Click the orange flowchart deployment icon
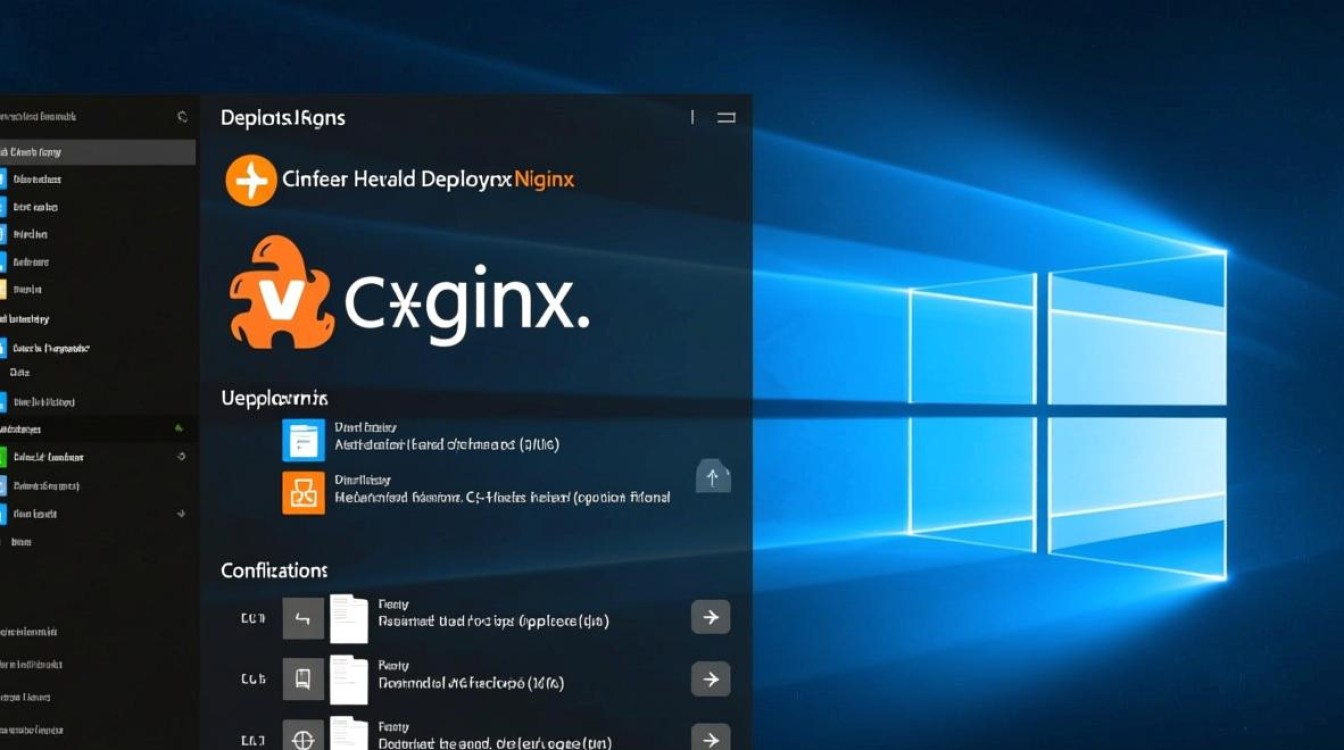This screenshot has width=1344, height=750. 303,493
